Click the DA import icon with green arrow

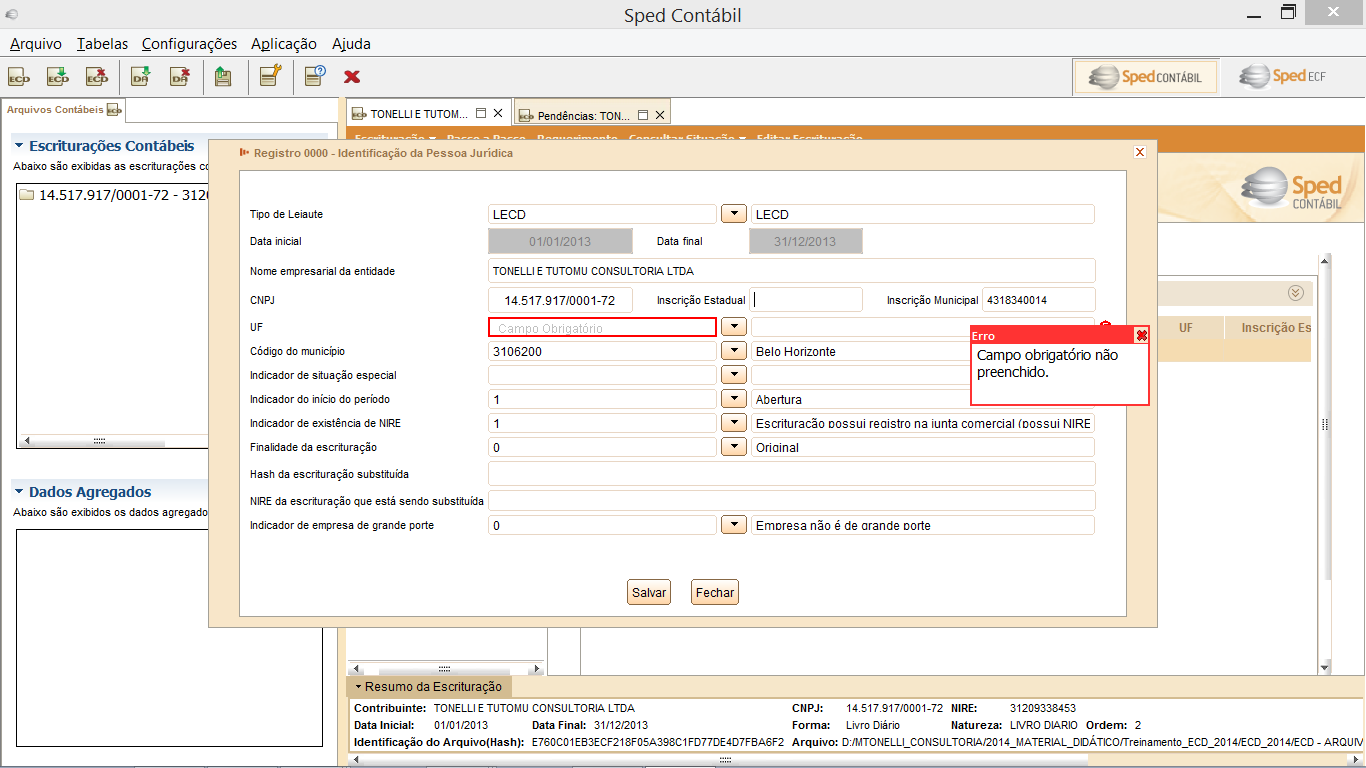[141, 76]
